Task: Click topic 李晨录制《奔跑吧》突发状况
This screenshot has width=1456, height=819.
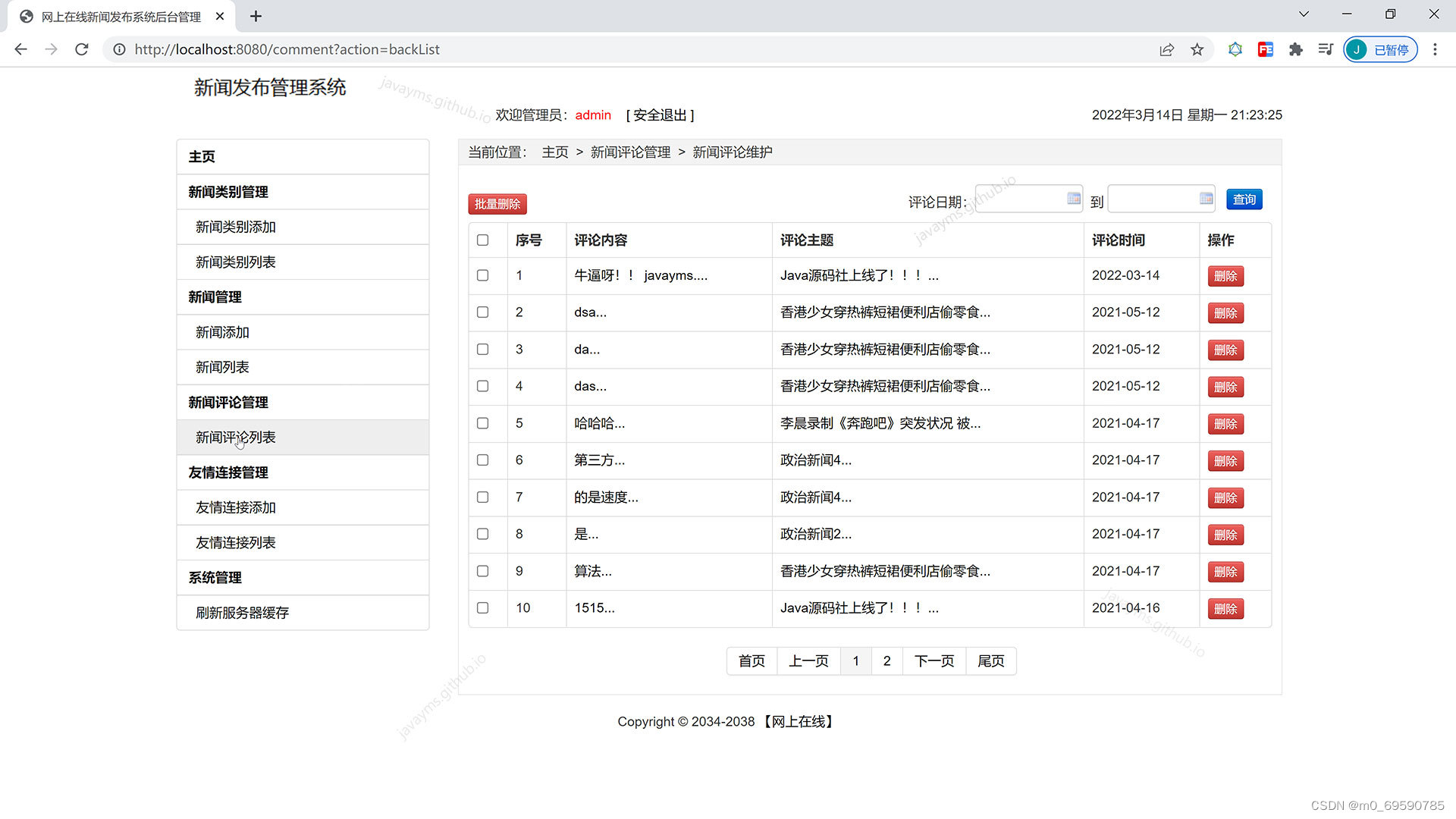Action: 880,423
